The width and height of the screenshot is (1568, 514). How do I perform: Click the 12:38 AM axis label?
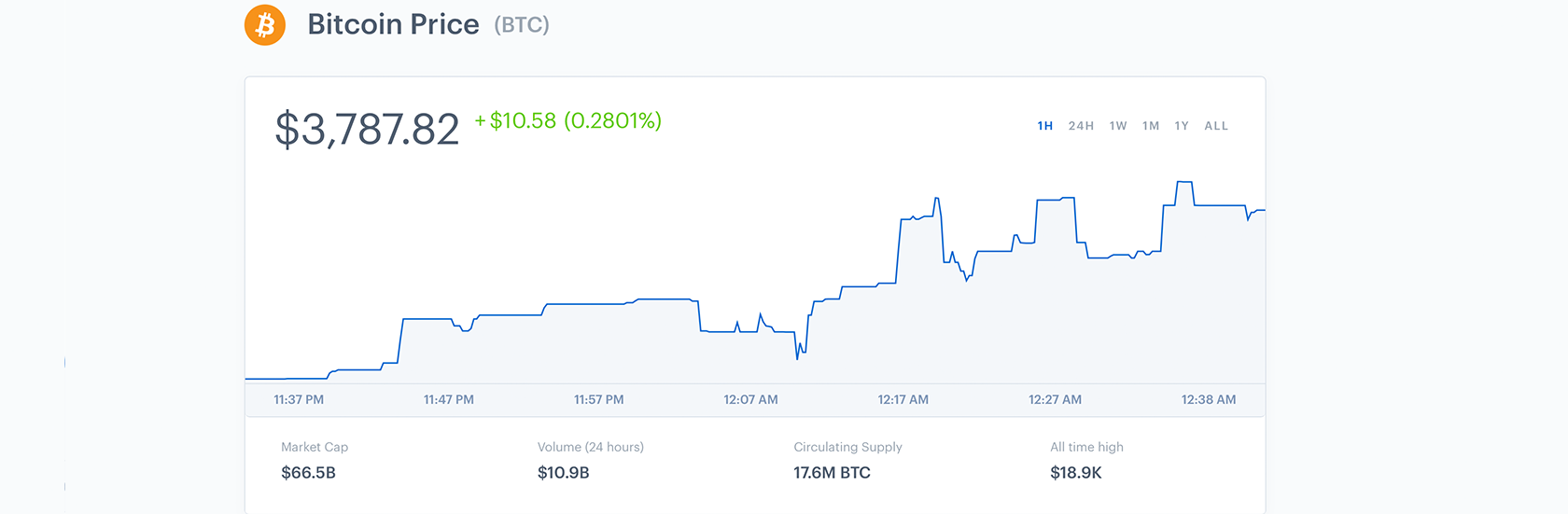coord(1209,399)
